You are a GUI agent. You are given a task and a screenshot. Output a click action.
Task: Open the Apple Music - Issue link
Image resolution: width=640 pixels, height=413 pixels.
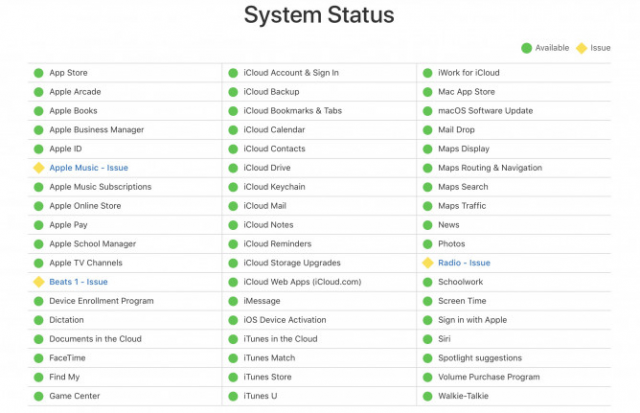[x=89, y=168]
